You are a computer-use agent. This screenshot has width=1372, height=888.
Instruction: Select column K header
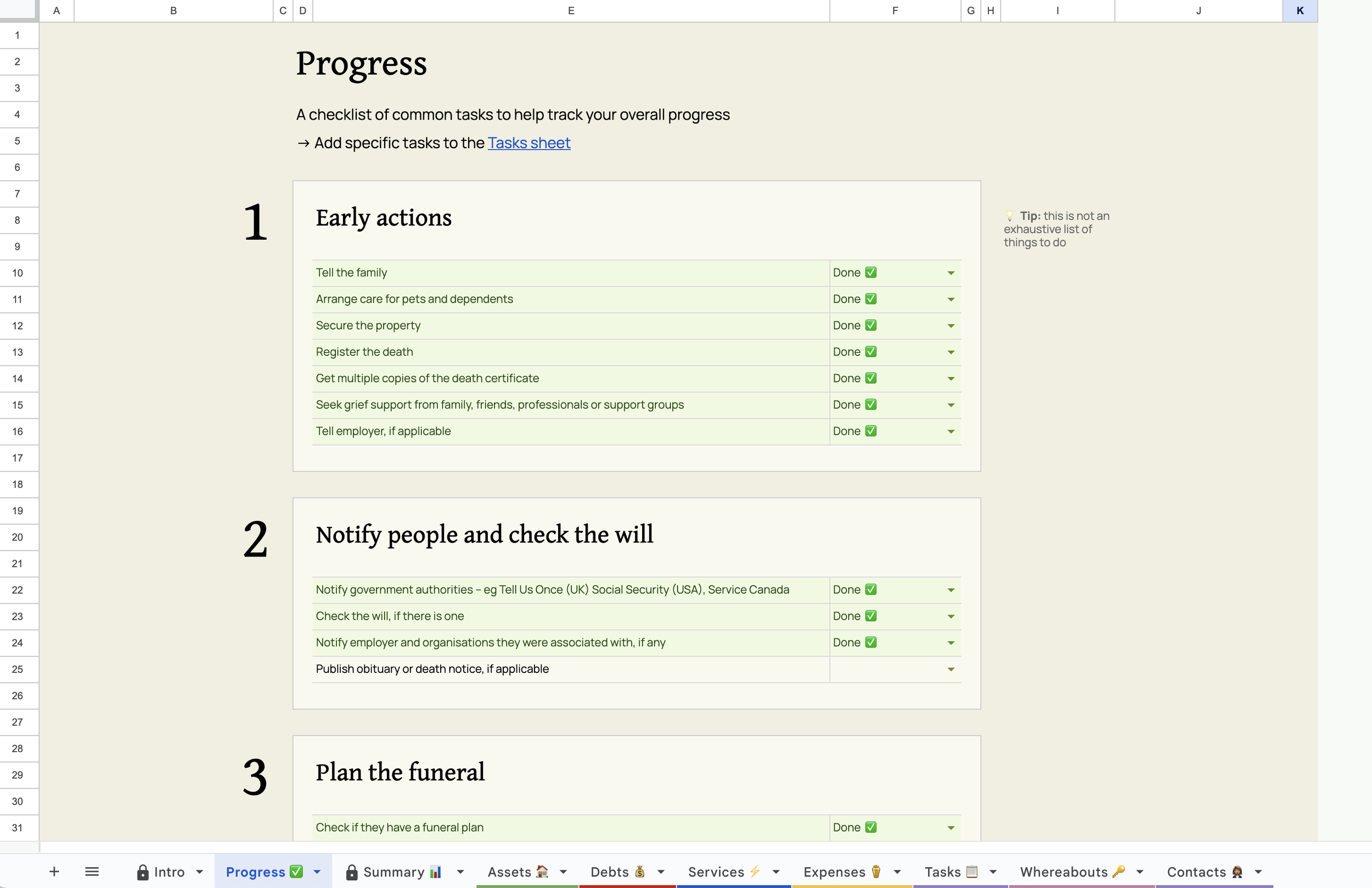[x=1300, y=10]
